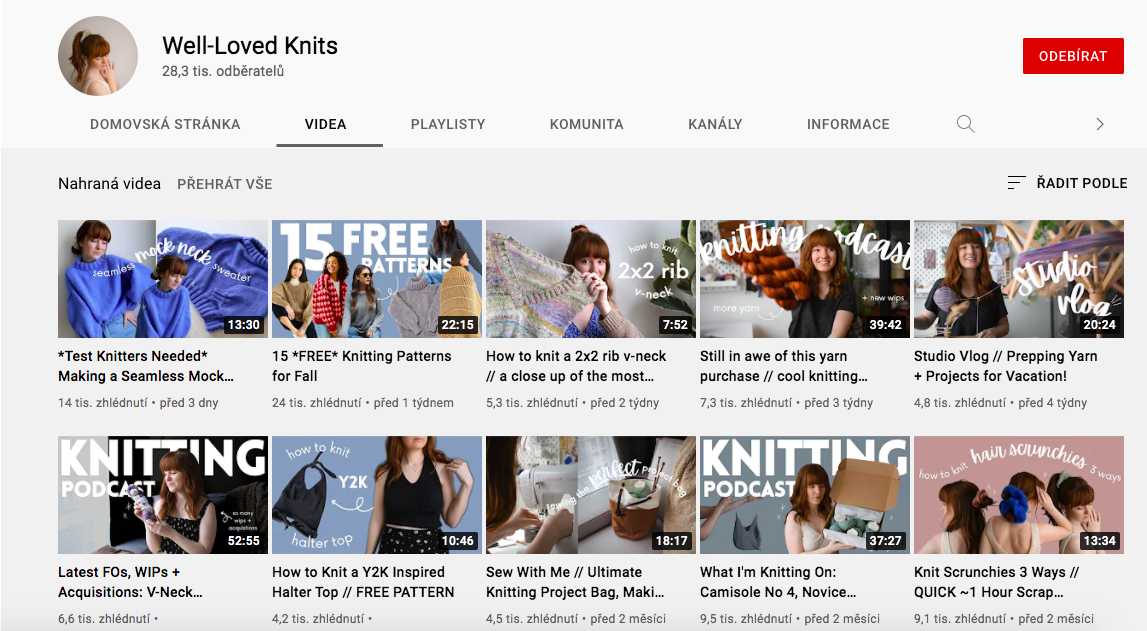Open the 2x2 rib v-neck thumbnail
Screen dimensions: 1147x631
(x=591, y=279)
